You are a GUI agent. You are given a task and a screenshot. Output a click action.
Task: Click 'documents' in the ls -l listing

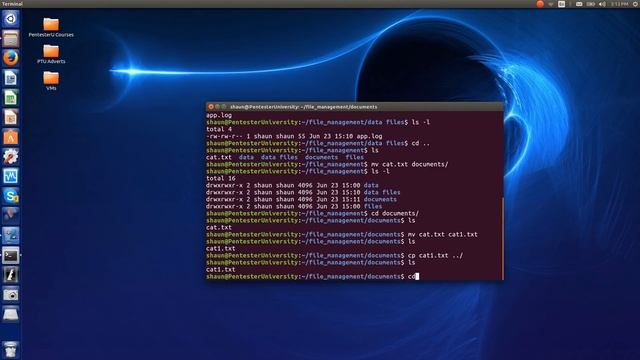coord(380,200)
